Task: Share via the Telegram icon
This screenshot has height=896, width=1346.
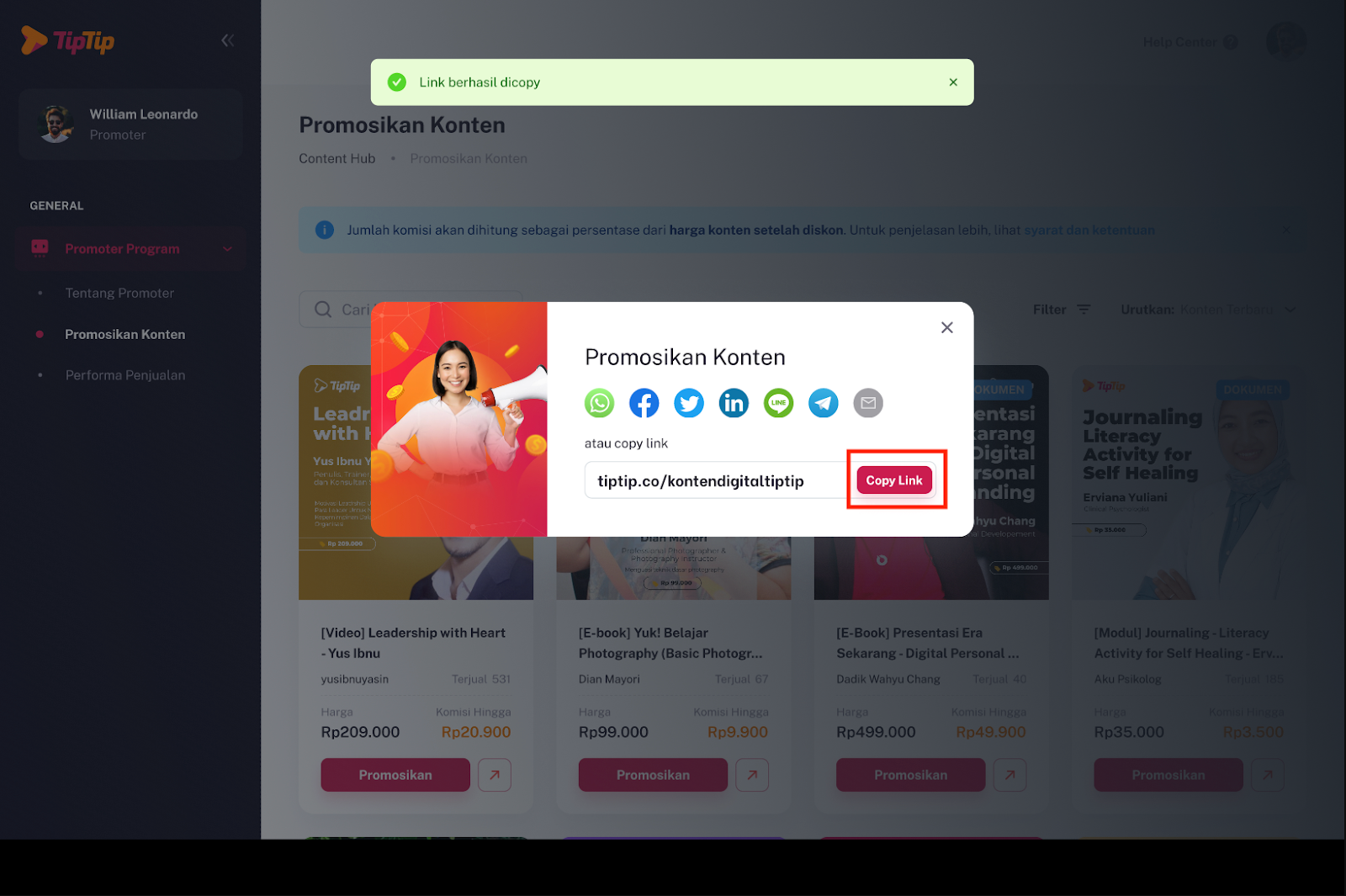Action: 823,403
